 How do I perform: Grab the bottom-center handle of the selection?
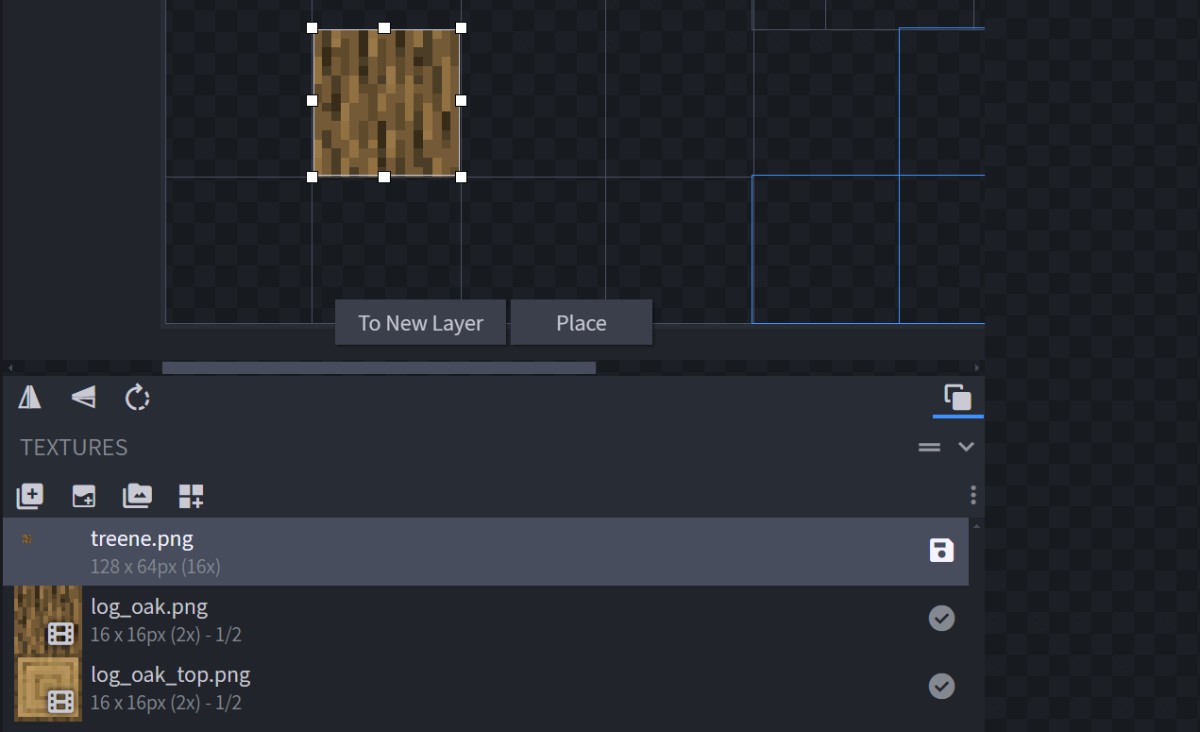point(385,177)
